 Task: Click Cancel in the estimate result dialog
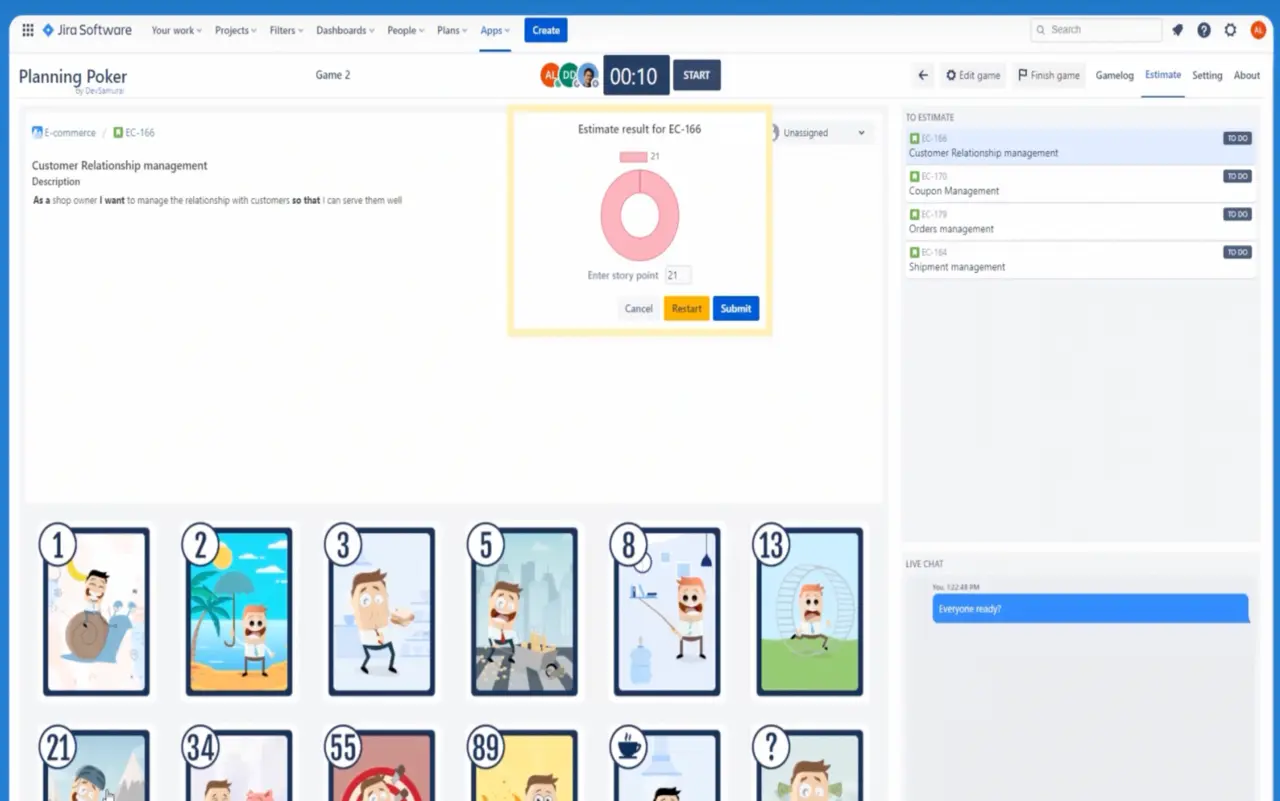click(639, 308)
